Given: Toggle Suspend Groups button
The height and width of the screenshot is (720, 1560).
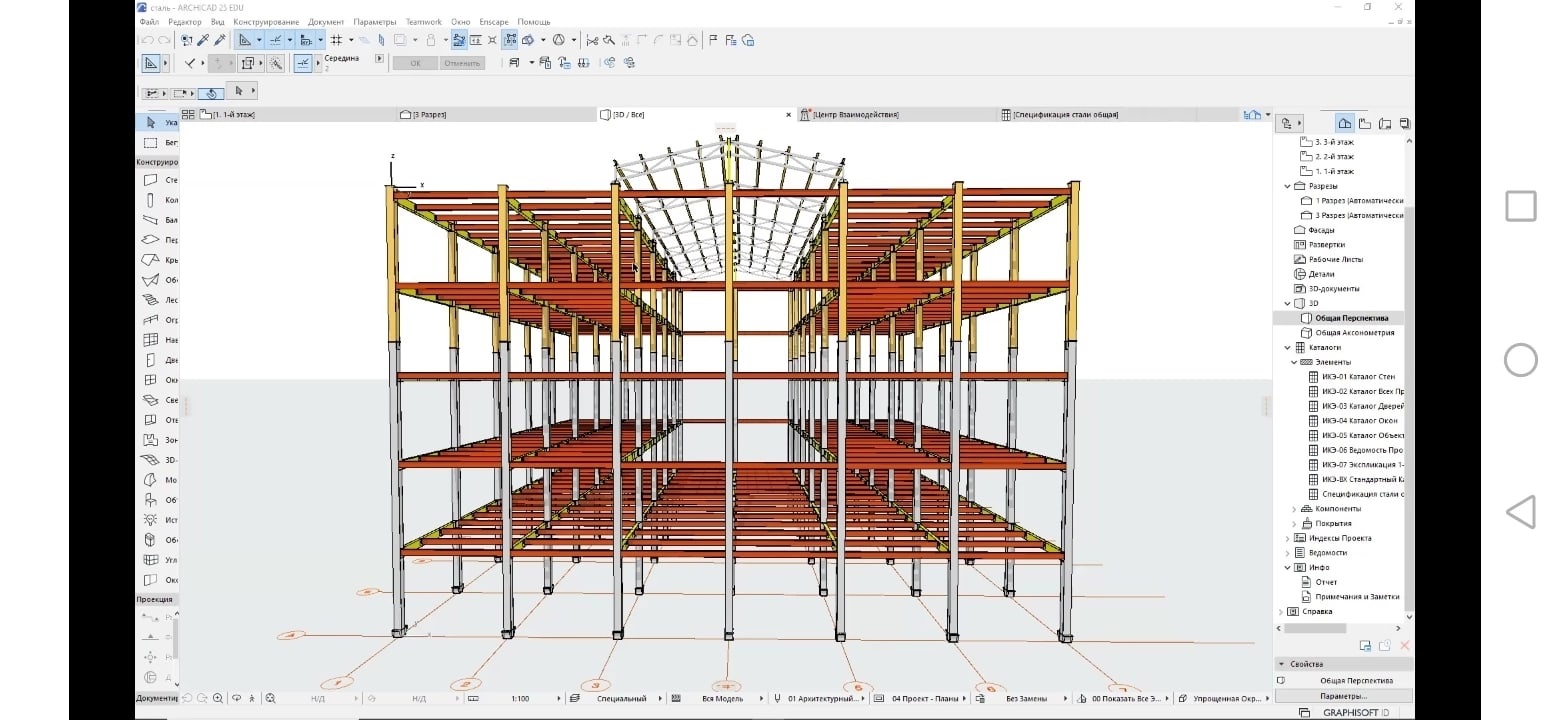Looking at the screenshot, I should [x=510, y=40].
